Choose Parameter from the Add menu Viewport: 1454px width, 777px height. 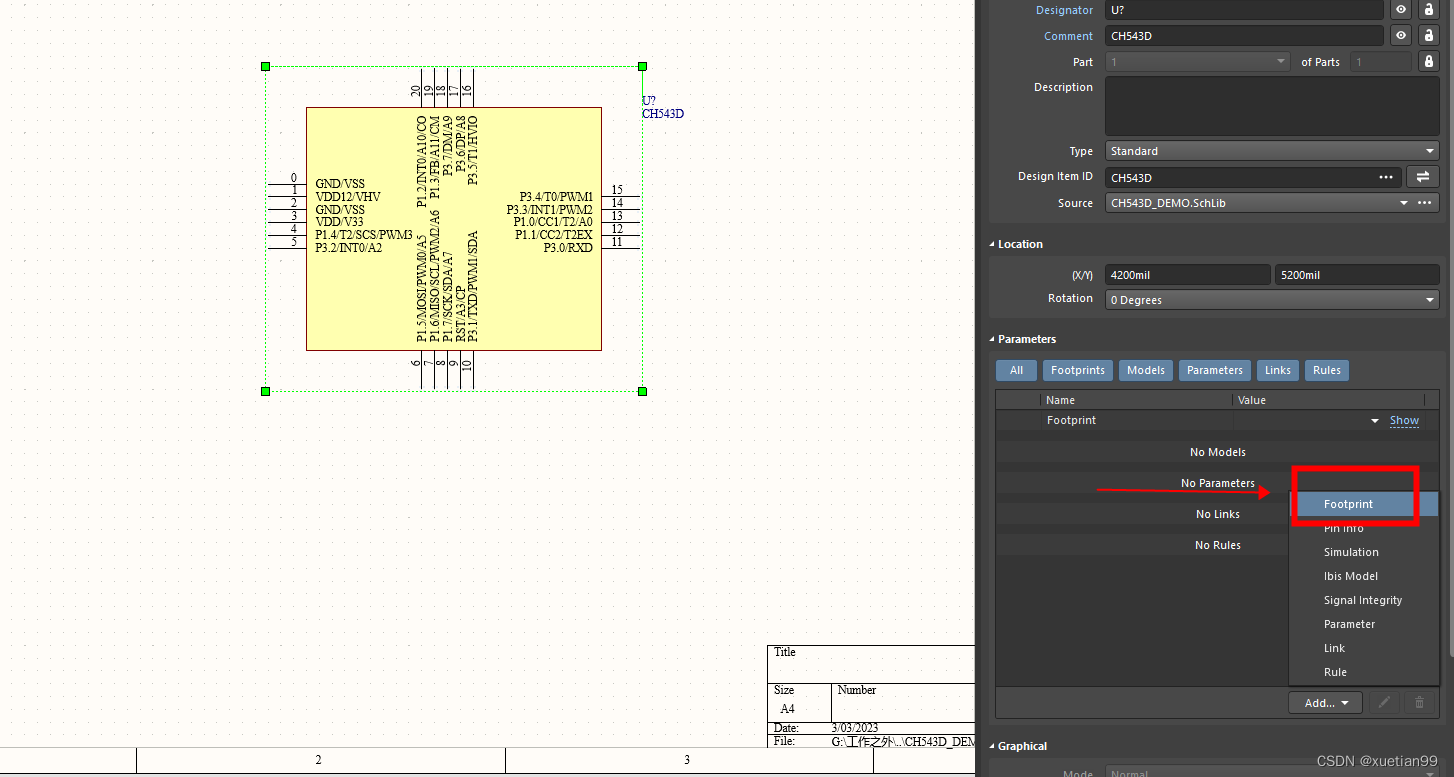[1365, 624]
